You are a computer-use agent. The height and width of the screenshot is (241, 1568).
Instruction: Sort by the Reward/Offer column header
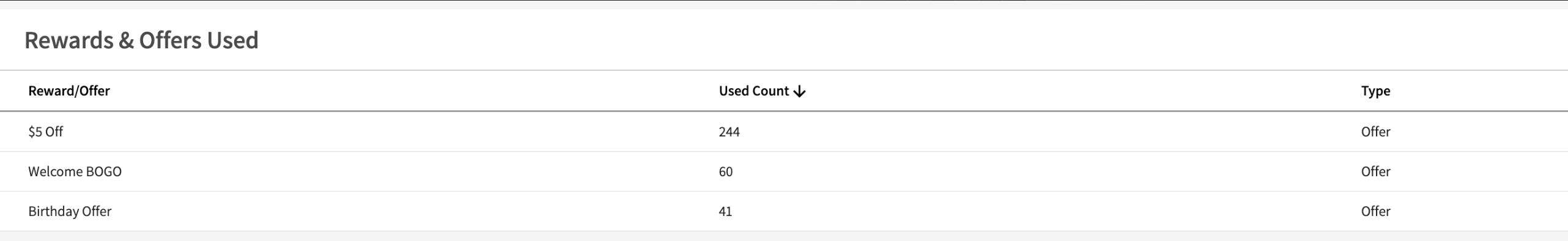[69, 91]
